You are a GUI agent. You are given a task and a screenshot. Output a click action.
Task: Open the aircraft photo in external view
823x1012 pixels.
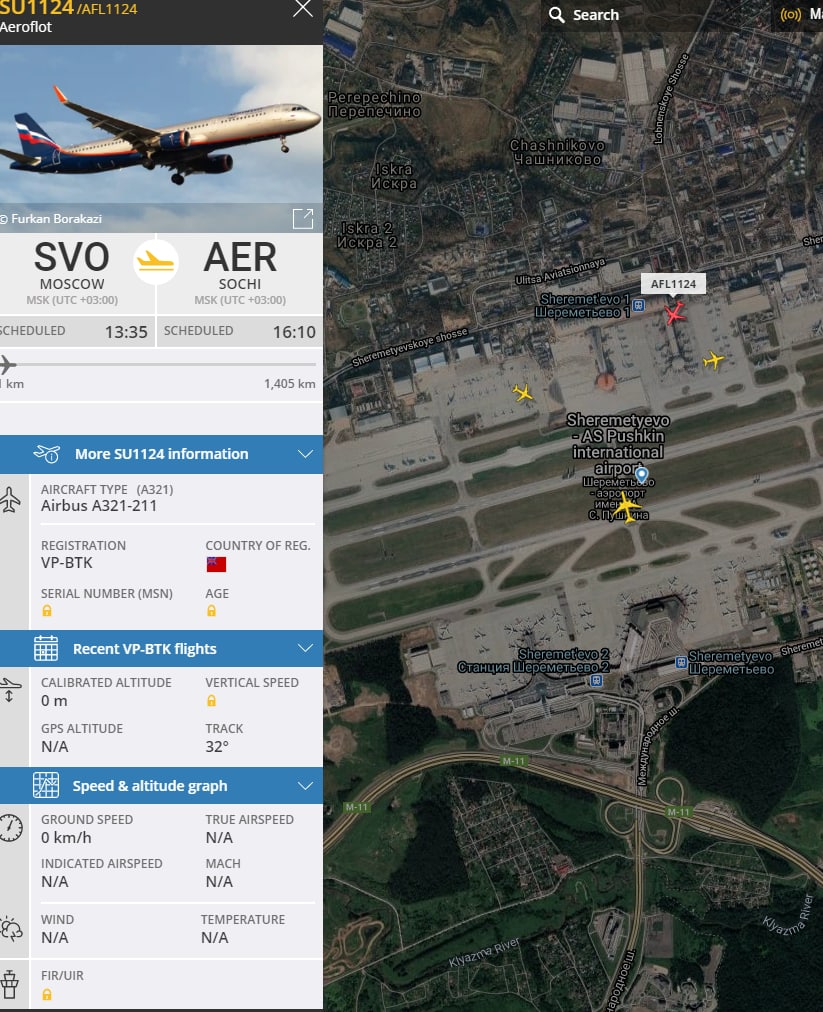[x=303, y=219]
